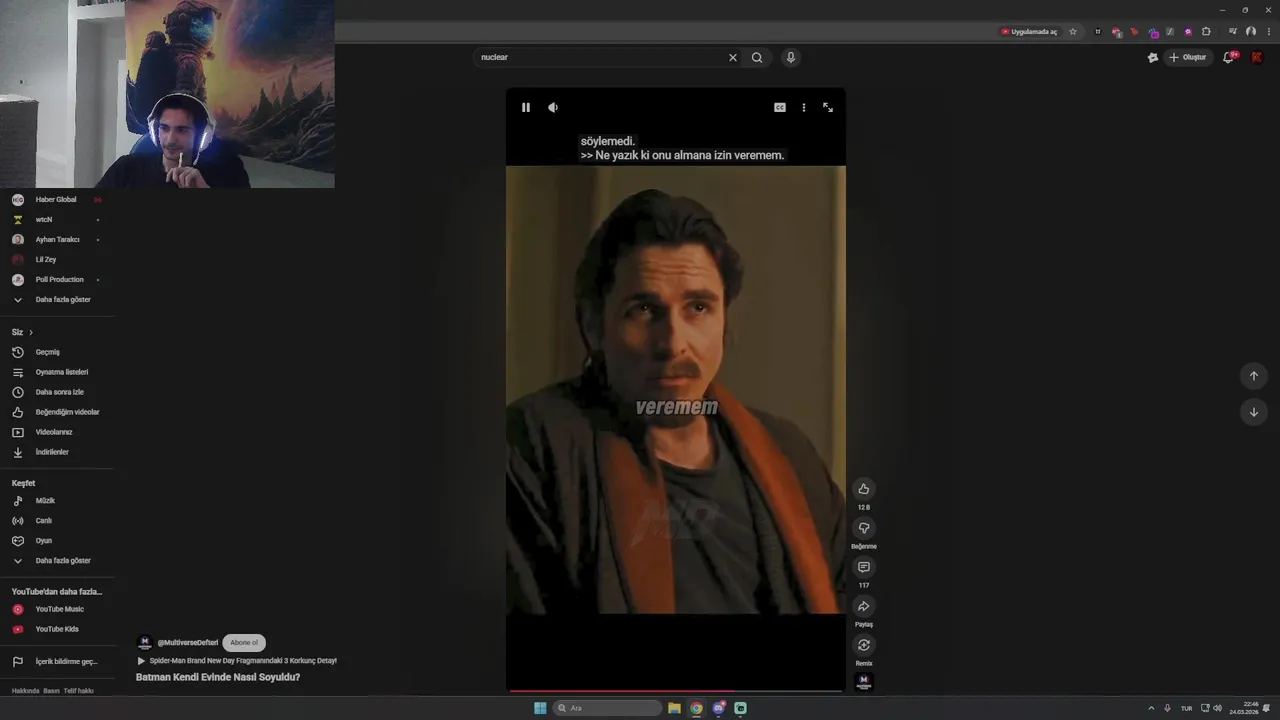This screenshot has width=1280, height=720.
Task: Click Uygulamada aç in address bar
Action: 1029,32
